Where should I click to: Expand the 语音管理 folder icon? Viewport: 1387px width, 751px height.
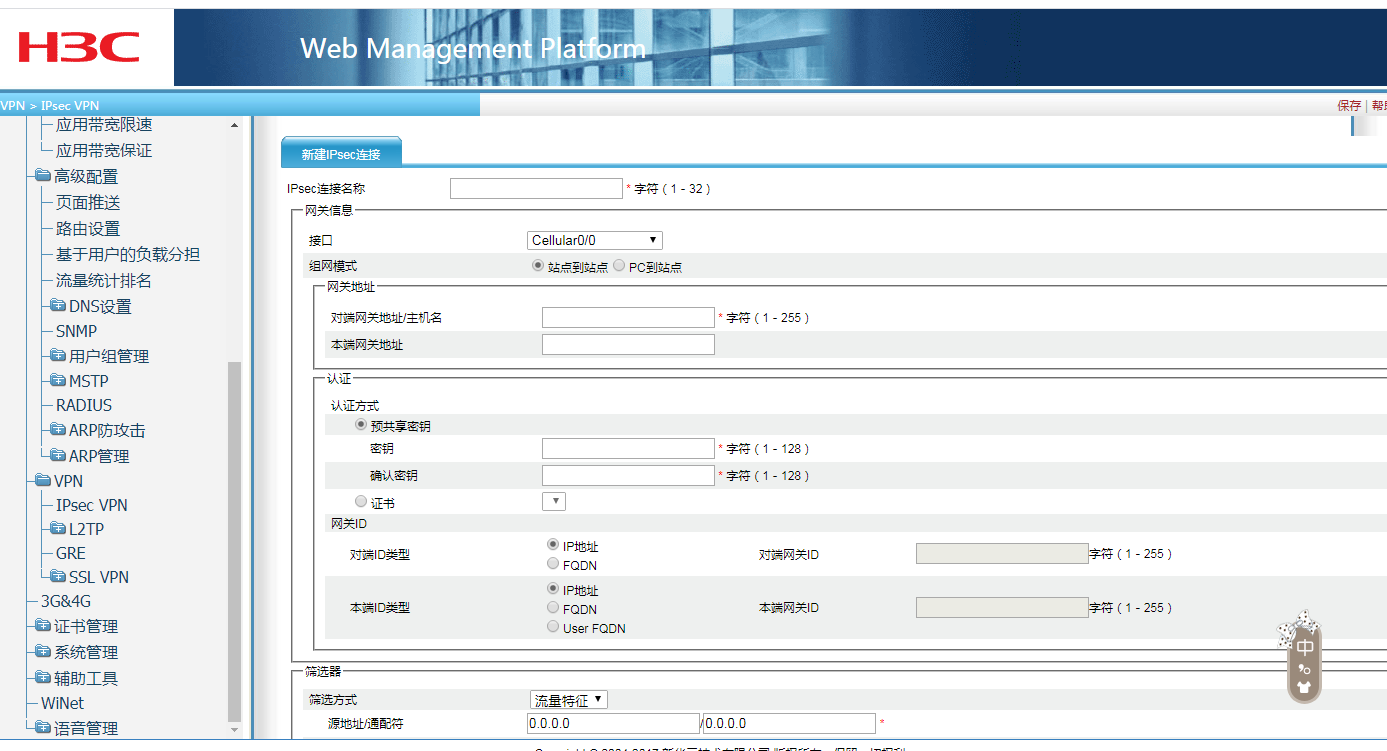pyautogui.click(x=42, y=728)
